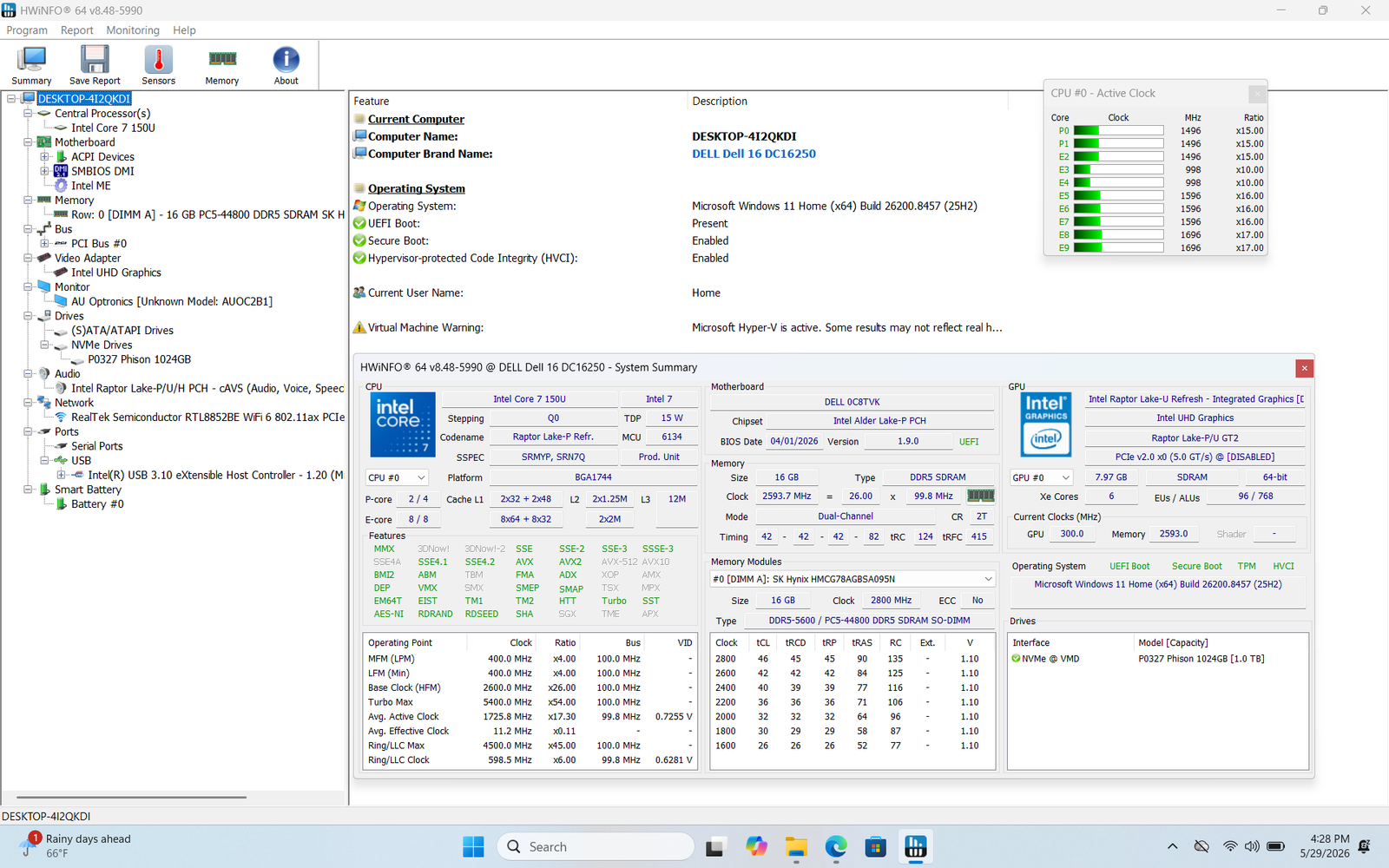This screenshot has height=868, width=1389.
Task: Expand the ACPI Devices node
Action: pos(44,157)
